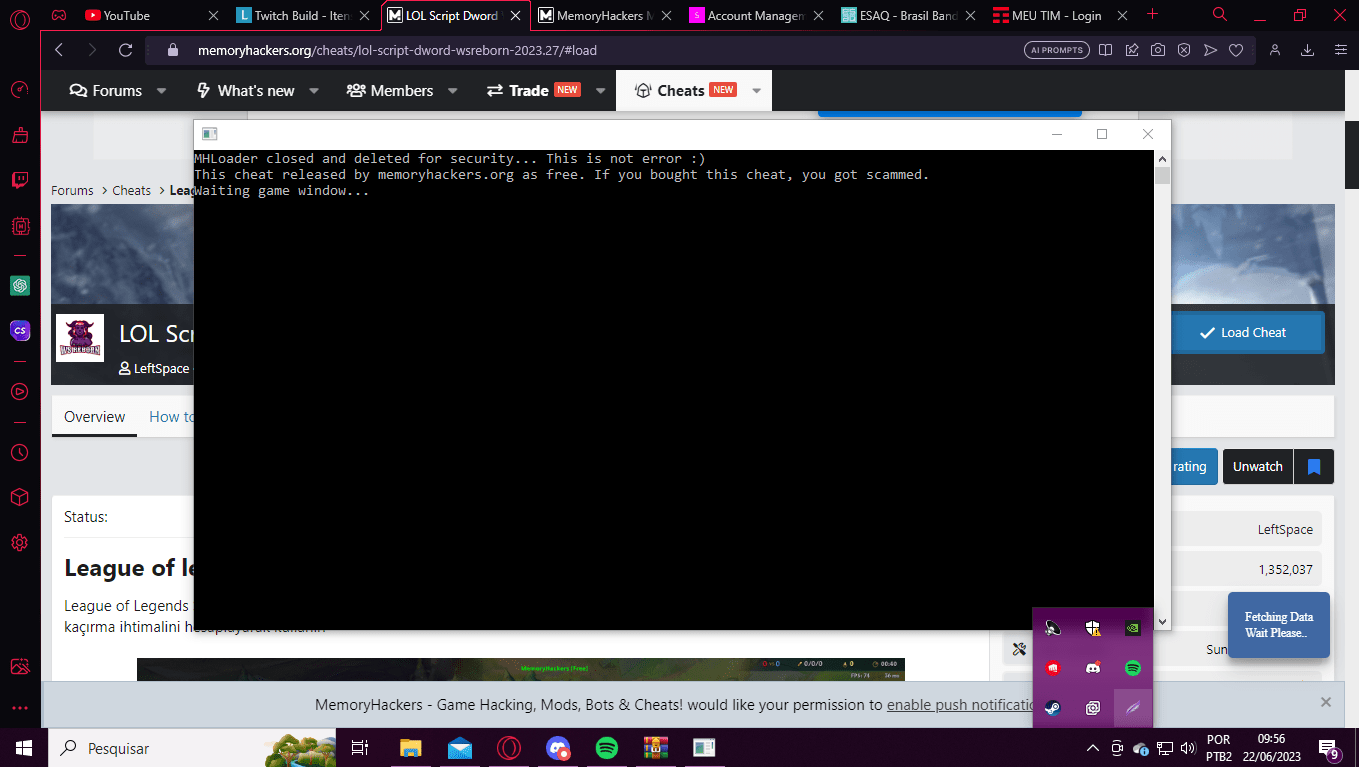Go back with the browser back arrow

pos(59,50)
